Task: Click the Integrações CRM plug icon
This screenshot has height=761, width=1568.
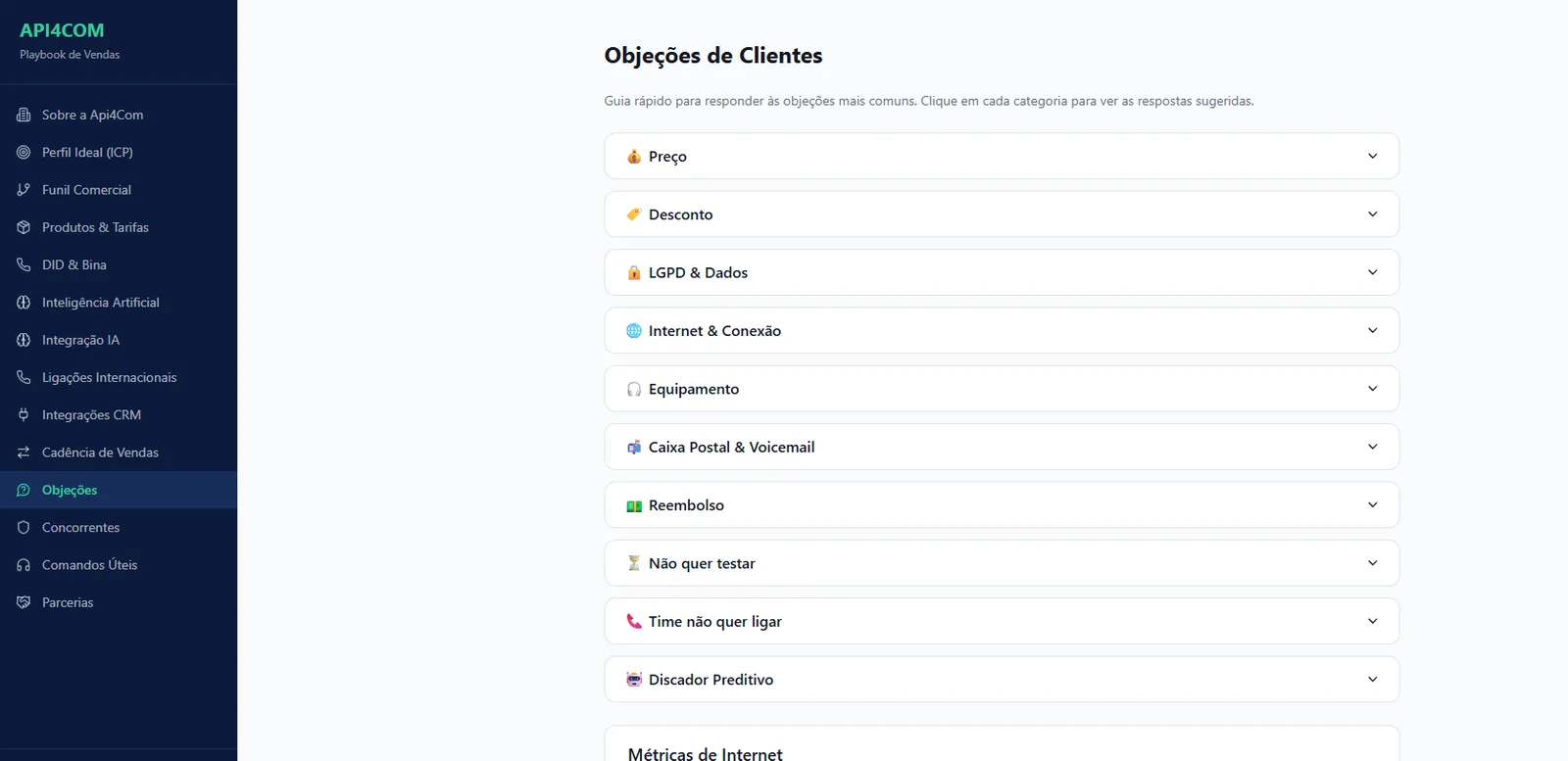Action: pyautogui.click(x=24, y=415)
